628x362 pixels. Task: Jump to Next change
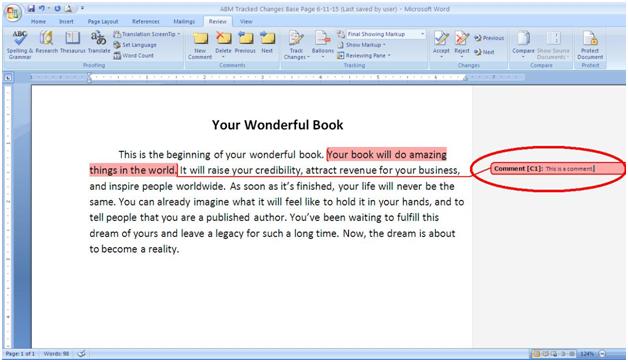[484, 52]
